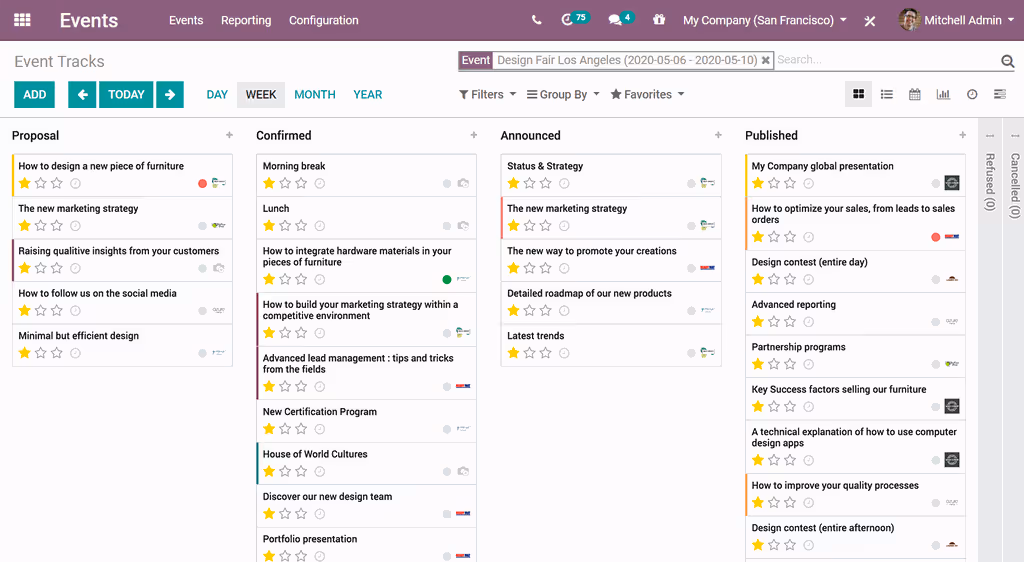Add a card in Proposal column
Screen dimensions: 1024x562
point(229,135)
